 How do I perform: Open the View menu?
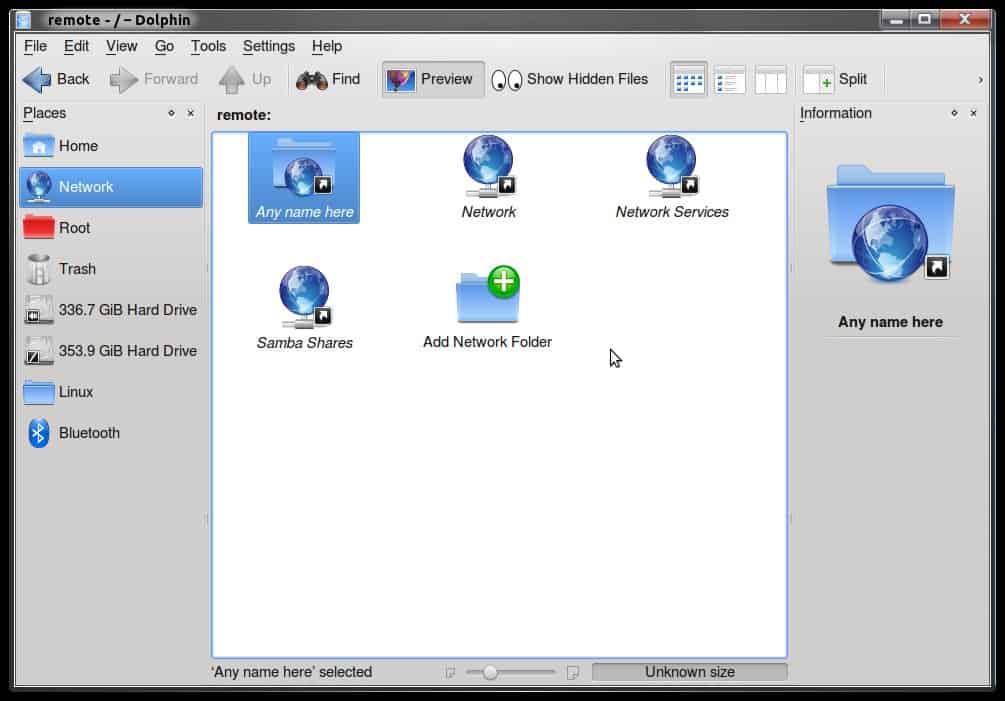122,46
